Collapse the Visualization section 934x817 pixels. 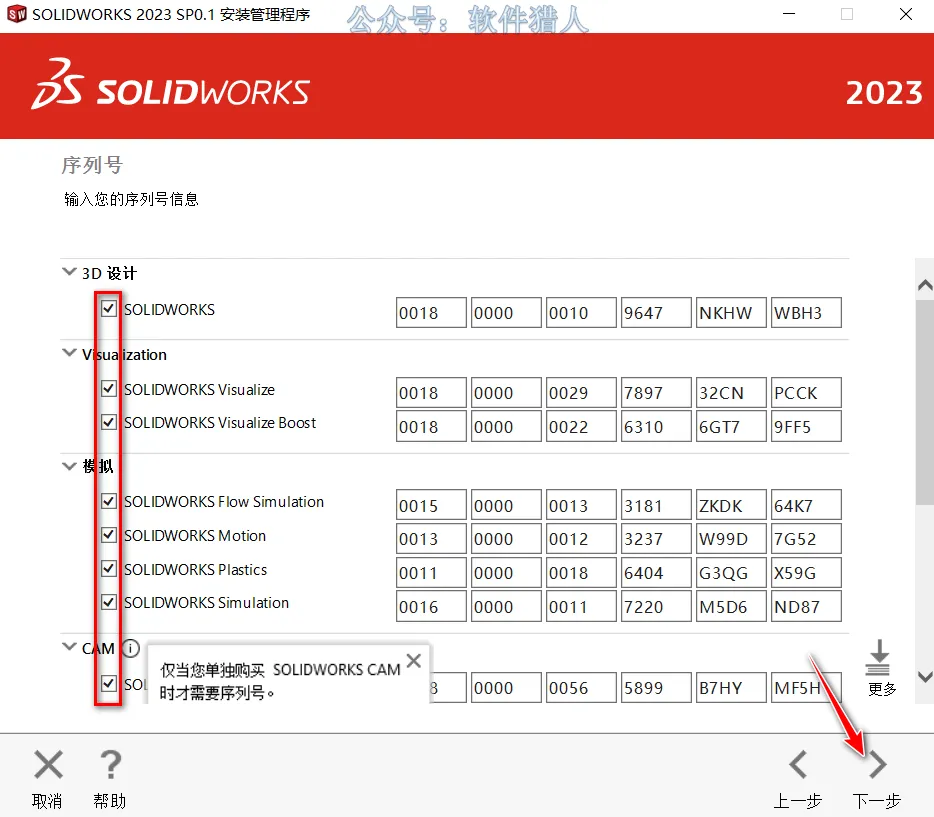69,353
